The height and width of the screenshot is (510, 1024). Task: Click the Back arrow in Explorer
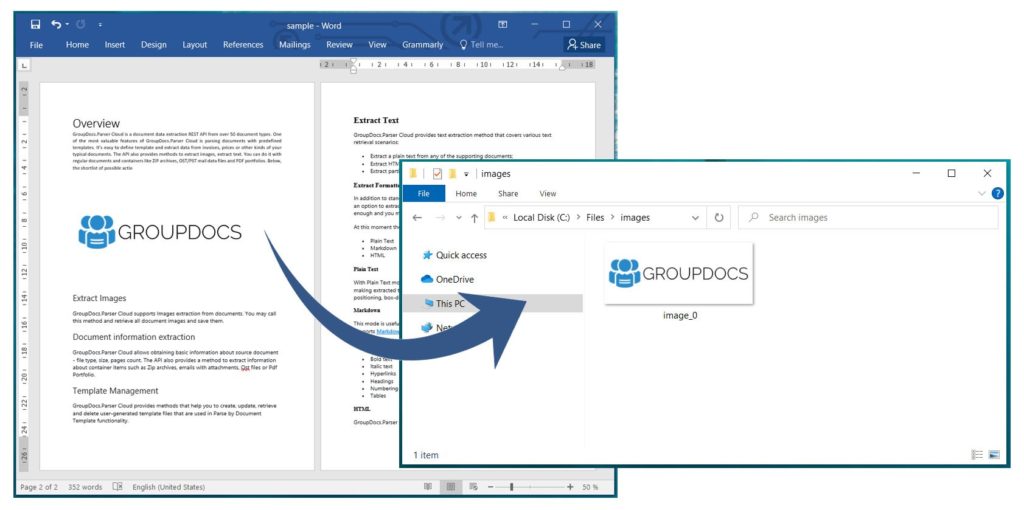pos(417,217)
